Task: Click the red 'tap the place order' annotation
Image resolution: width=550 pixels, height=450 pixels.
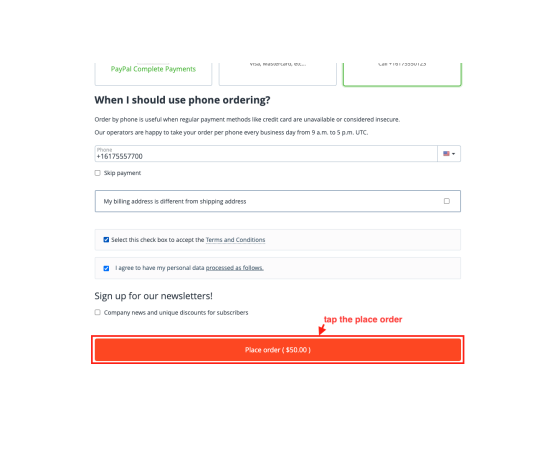Action: (x=363, y=320)
